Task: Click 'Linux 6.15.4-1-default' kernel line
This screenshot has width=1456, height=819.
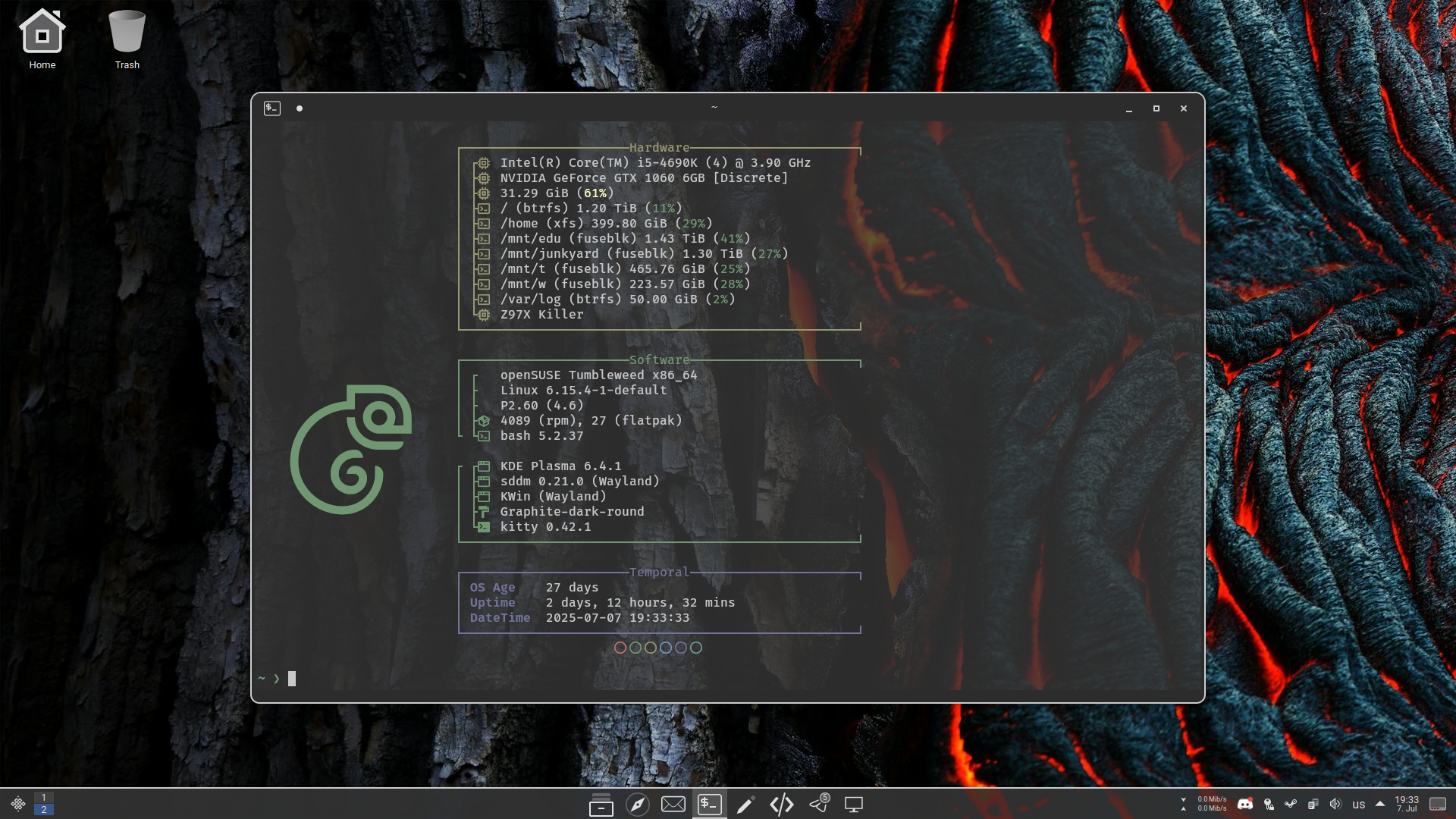Action: (583, 391)
